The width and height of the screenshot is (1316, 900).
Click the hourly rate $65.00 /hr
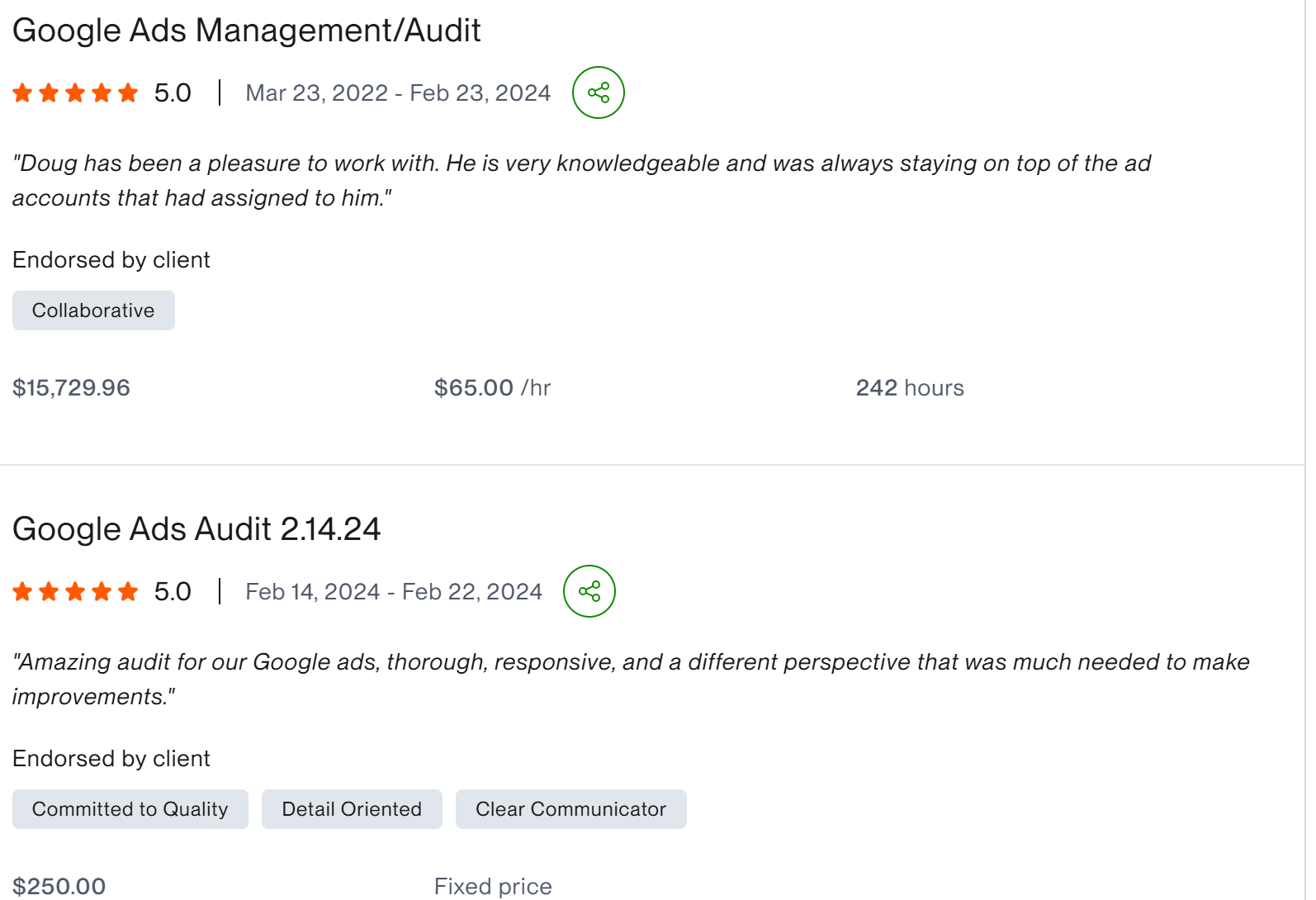point(493,388)
